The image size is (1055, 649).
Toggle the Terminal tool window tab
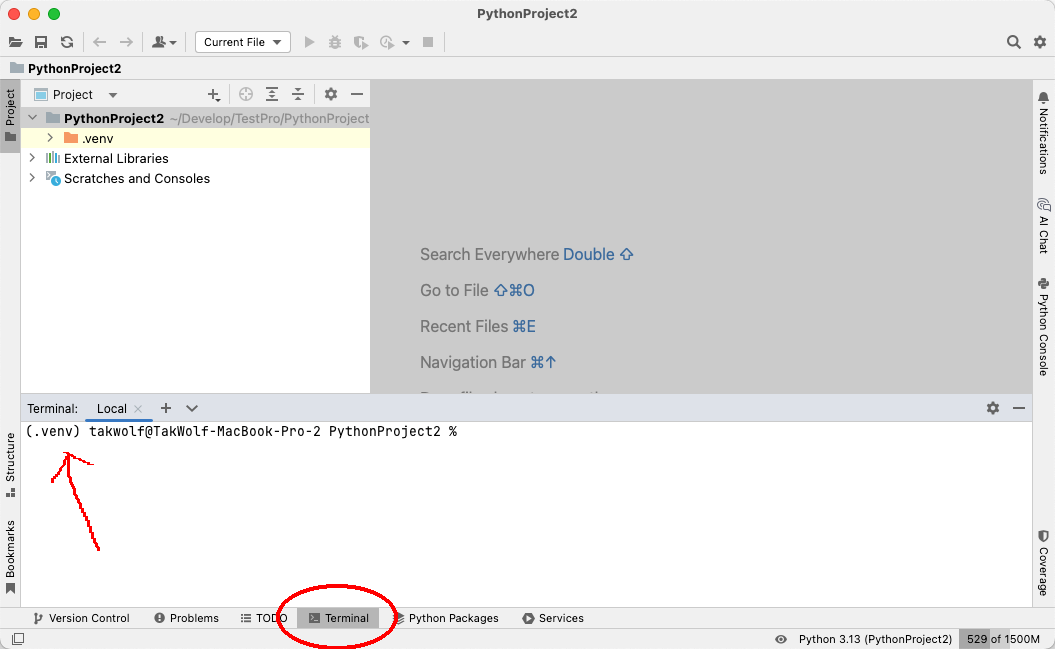click(x=338, y=618)
